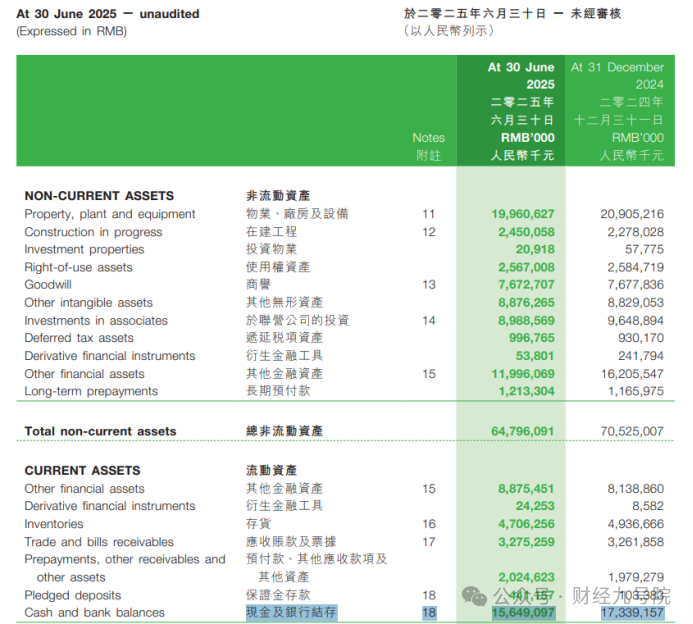
Task: Select value 20,905,216
Action: tap(632, 214)
